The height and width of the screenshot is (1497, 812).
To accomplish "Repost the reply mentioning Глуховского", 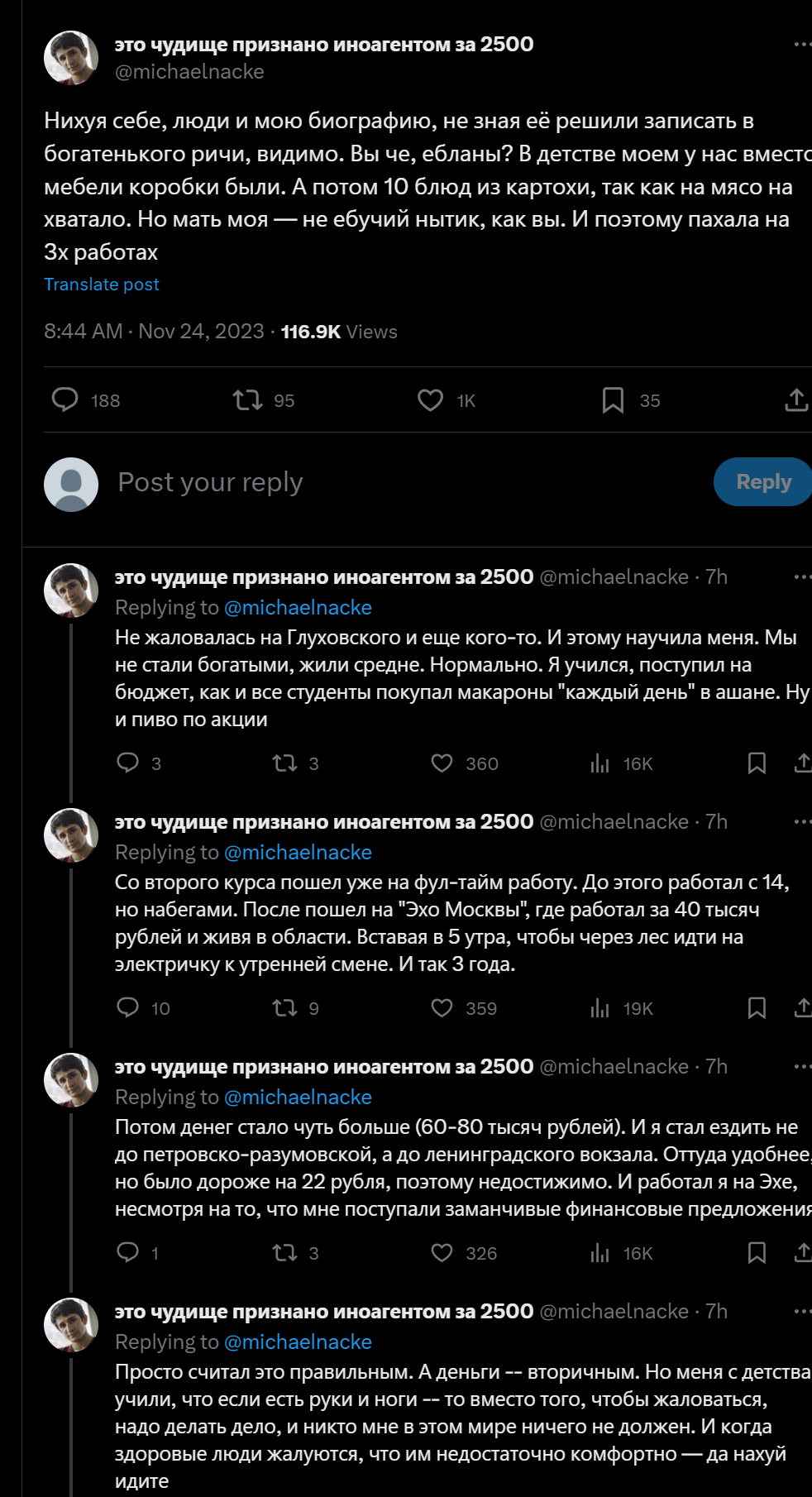I will 285,763.
